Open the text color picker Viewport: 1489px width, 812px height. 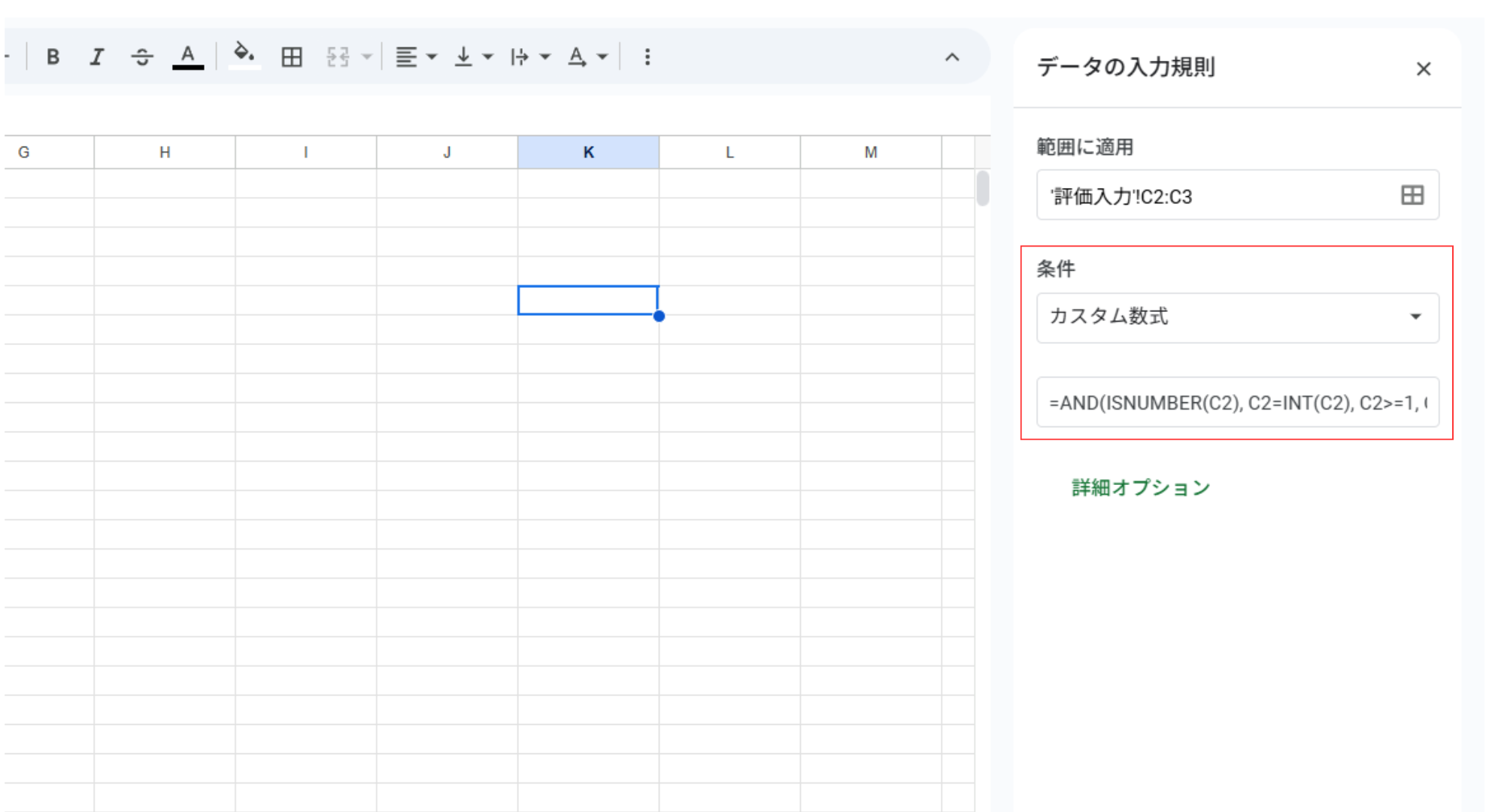coord(188,57)
